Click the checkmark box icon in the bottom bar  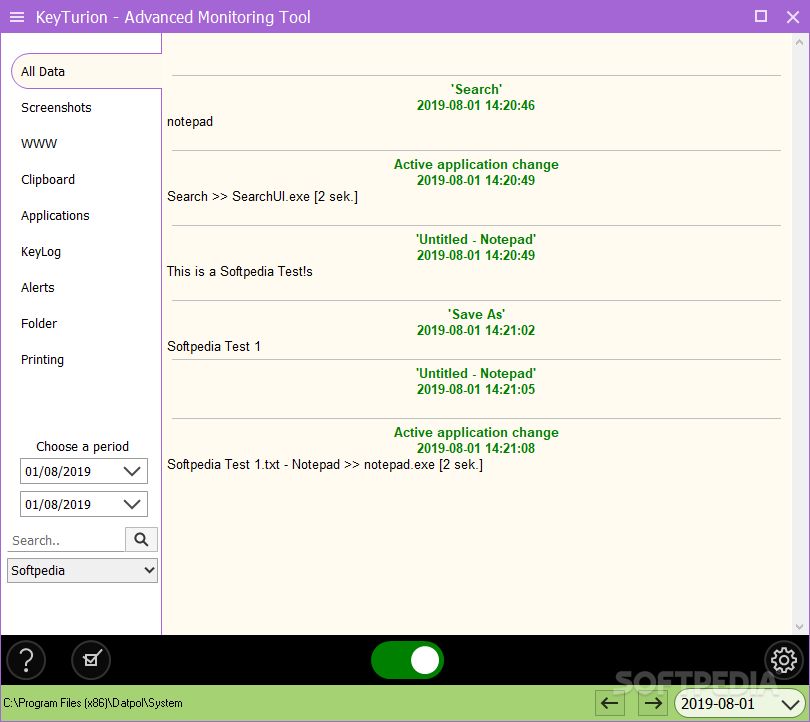coord(91,660)
